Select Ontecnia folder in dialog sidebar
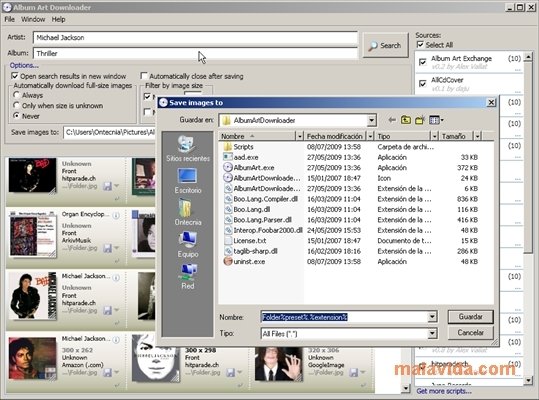539x400 pixels. [x=186, y=208]
